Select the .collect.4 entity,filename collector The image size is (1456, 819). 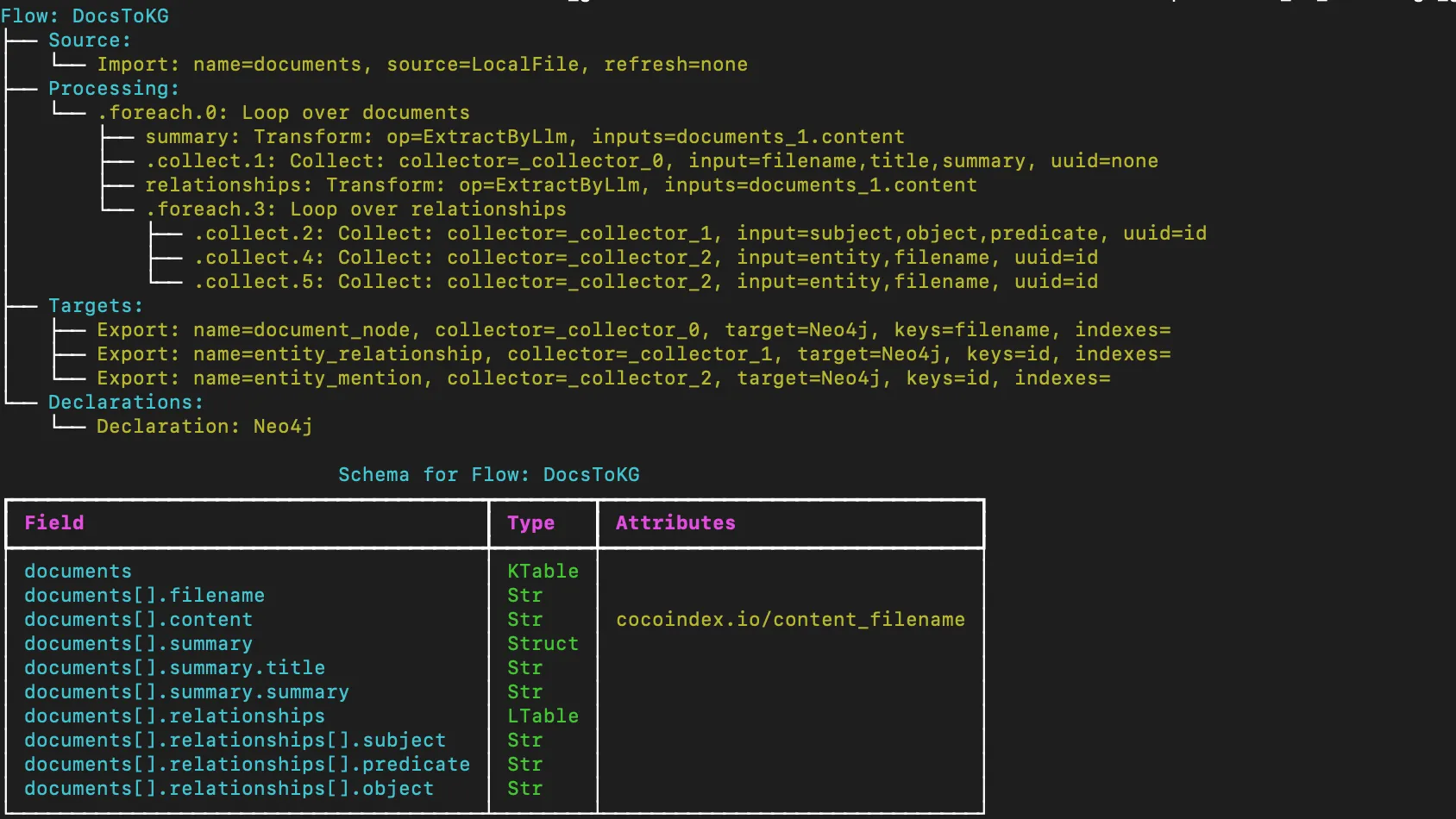coord(647,257)
